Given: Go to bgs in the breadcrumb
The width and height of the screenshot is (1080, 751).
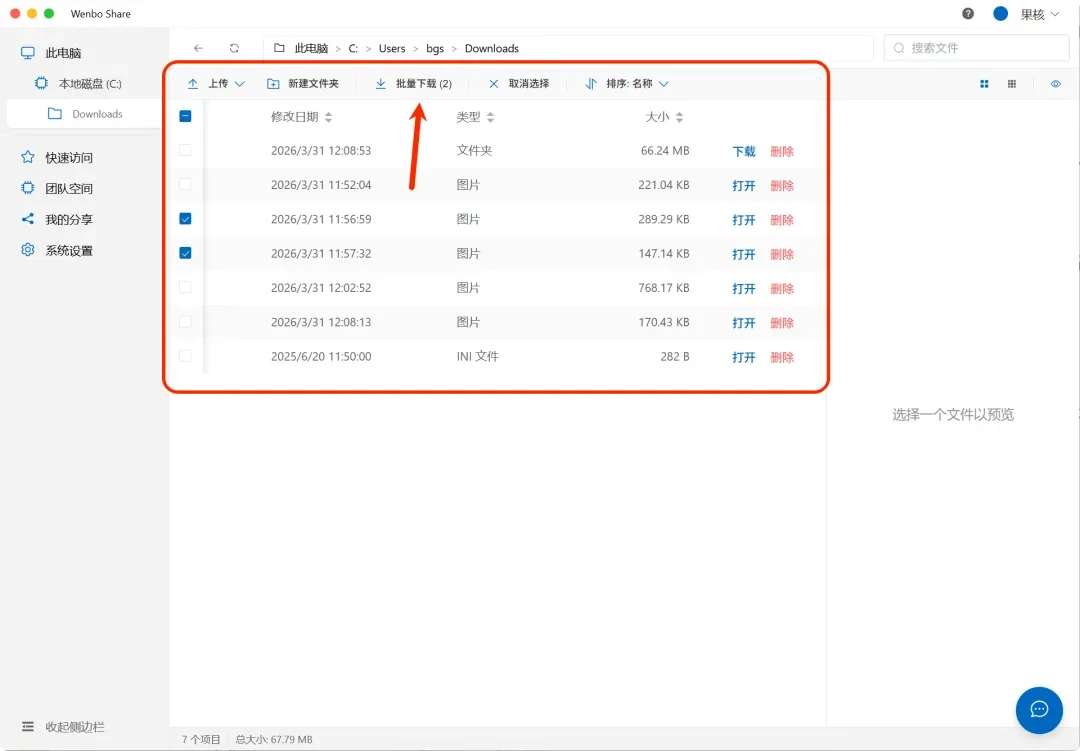Looking at the screenshot, I should (435, 48).
